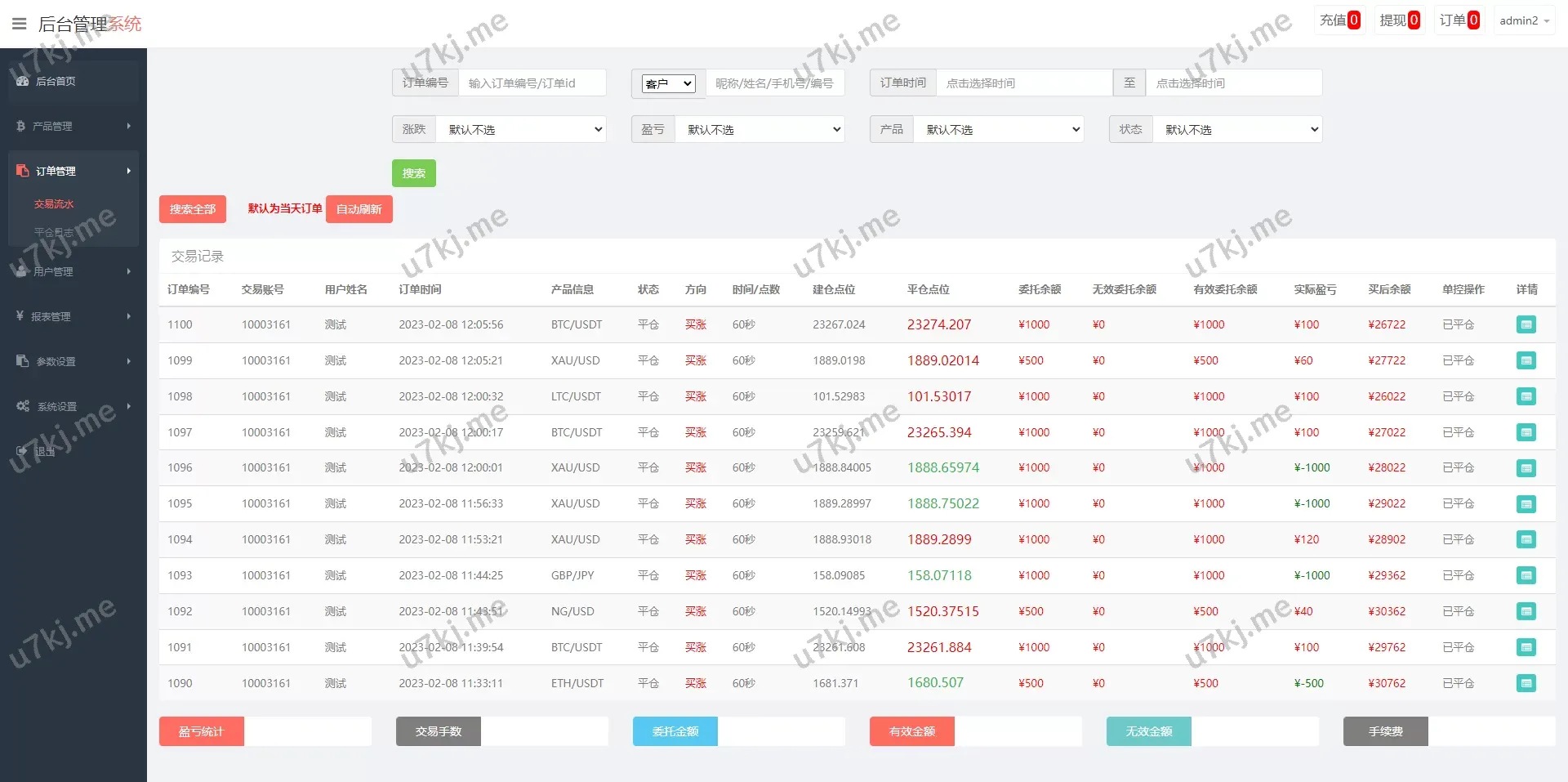This screenshot has height=782, width=1568.
Task: Toggle the 自动刷新 auto refresh button
Action: point(359,209)
